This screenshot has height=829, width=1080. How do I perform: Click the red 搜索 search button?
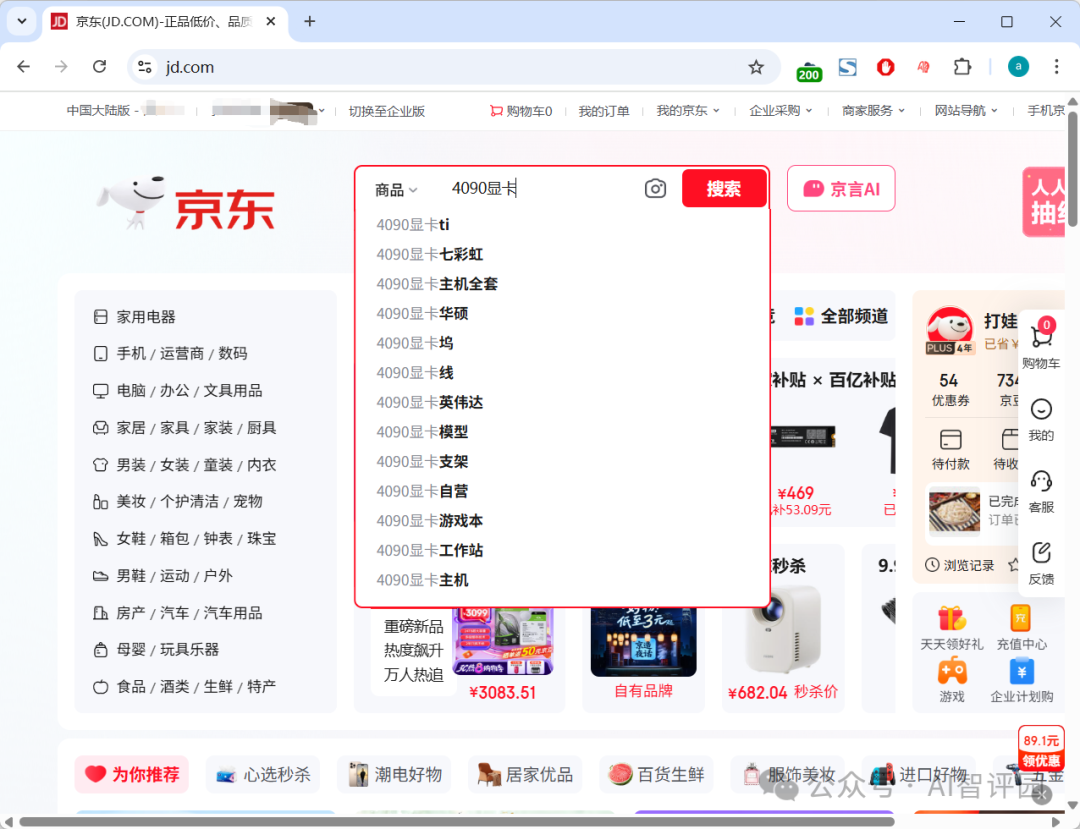(724, 188)
